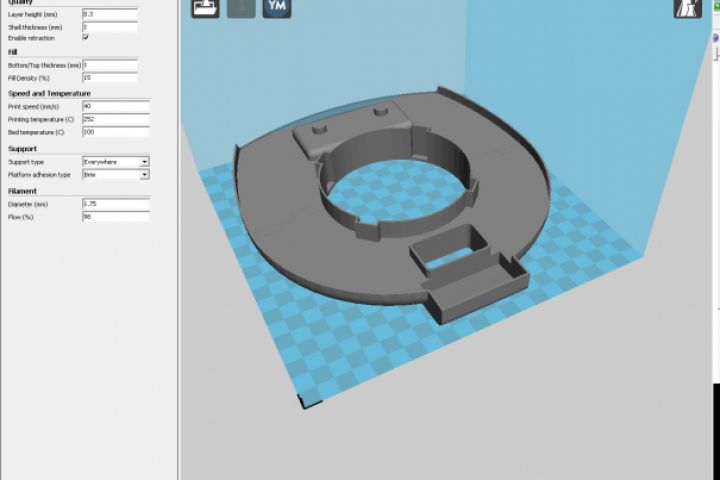Click the 'Flow (%)' label

(x=21, y=217)
